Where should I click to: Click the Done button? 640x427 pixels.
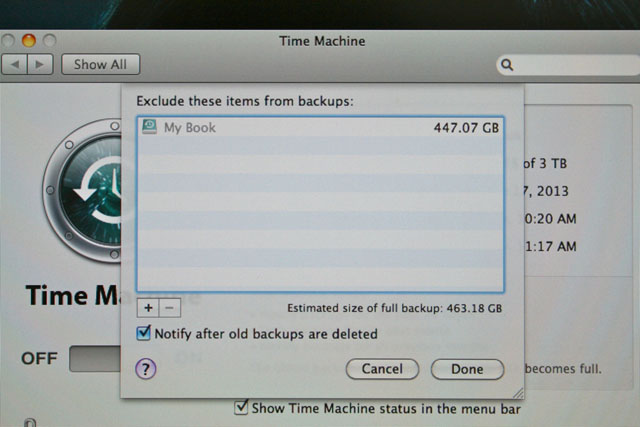pos(467,369)
